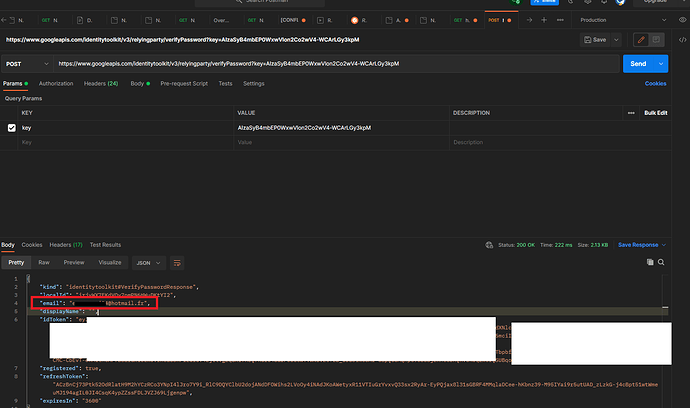Select the Raw response view
Screen dimensions: 690x408
[x=44, y=263]
